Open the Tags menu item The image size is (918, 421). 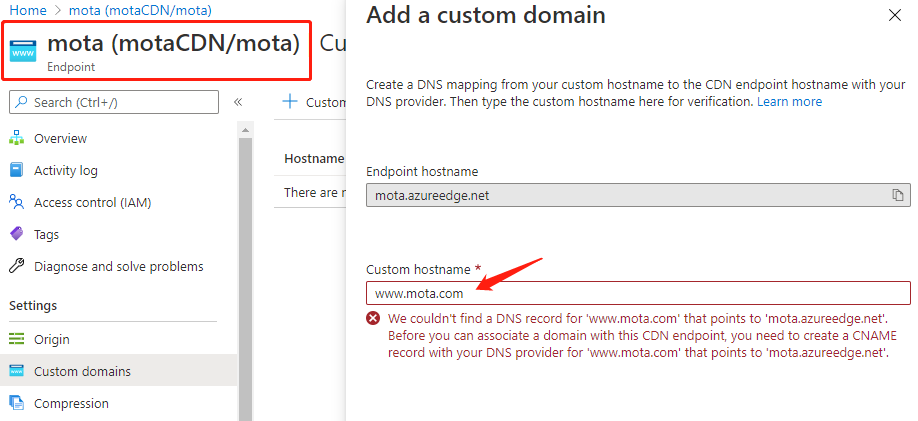pos(46,234)
